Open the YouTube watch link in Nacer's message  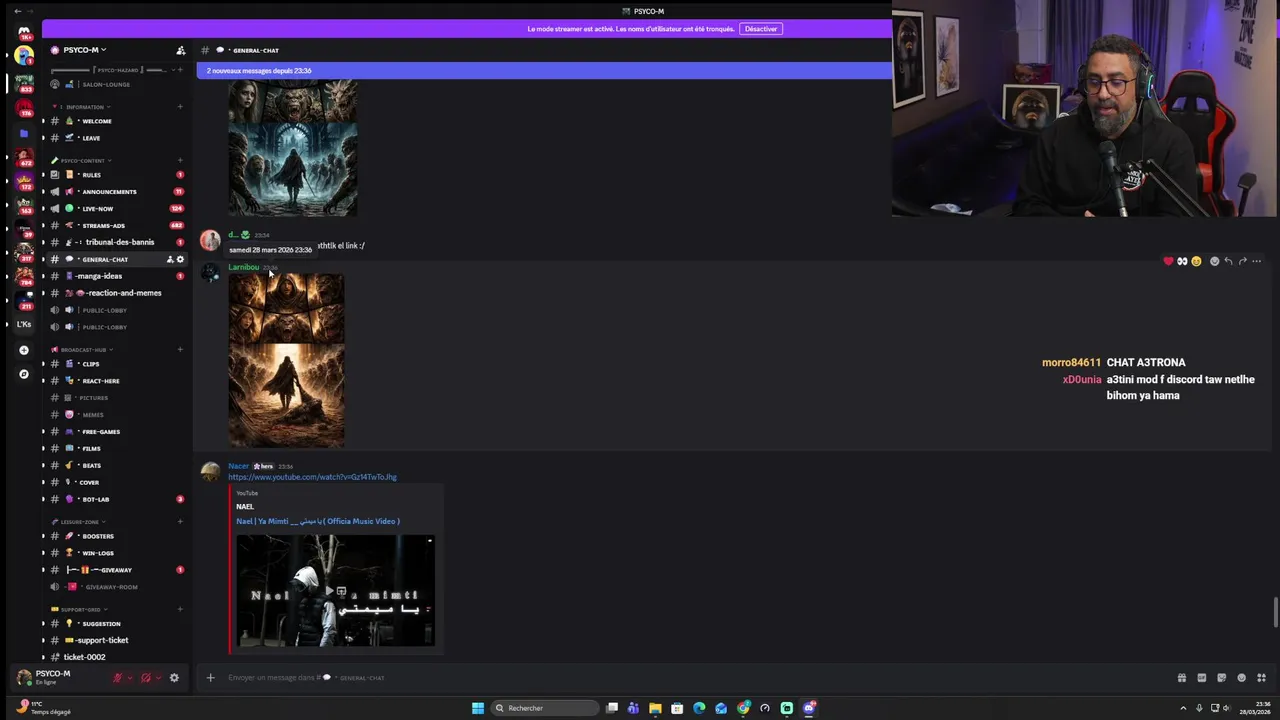point(312,477)
